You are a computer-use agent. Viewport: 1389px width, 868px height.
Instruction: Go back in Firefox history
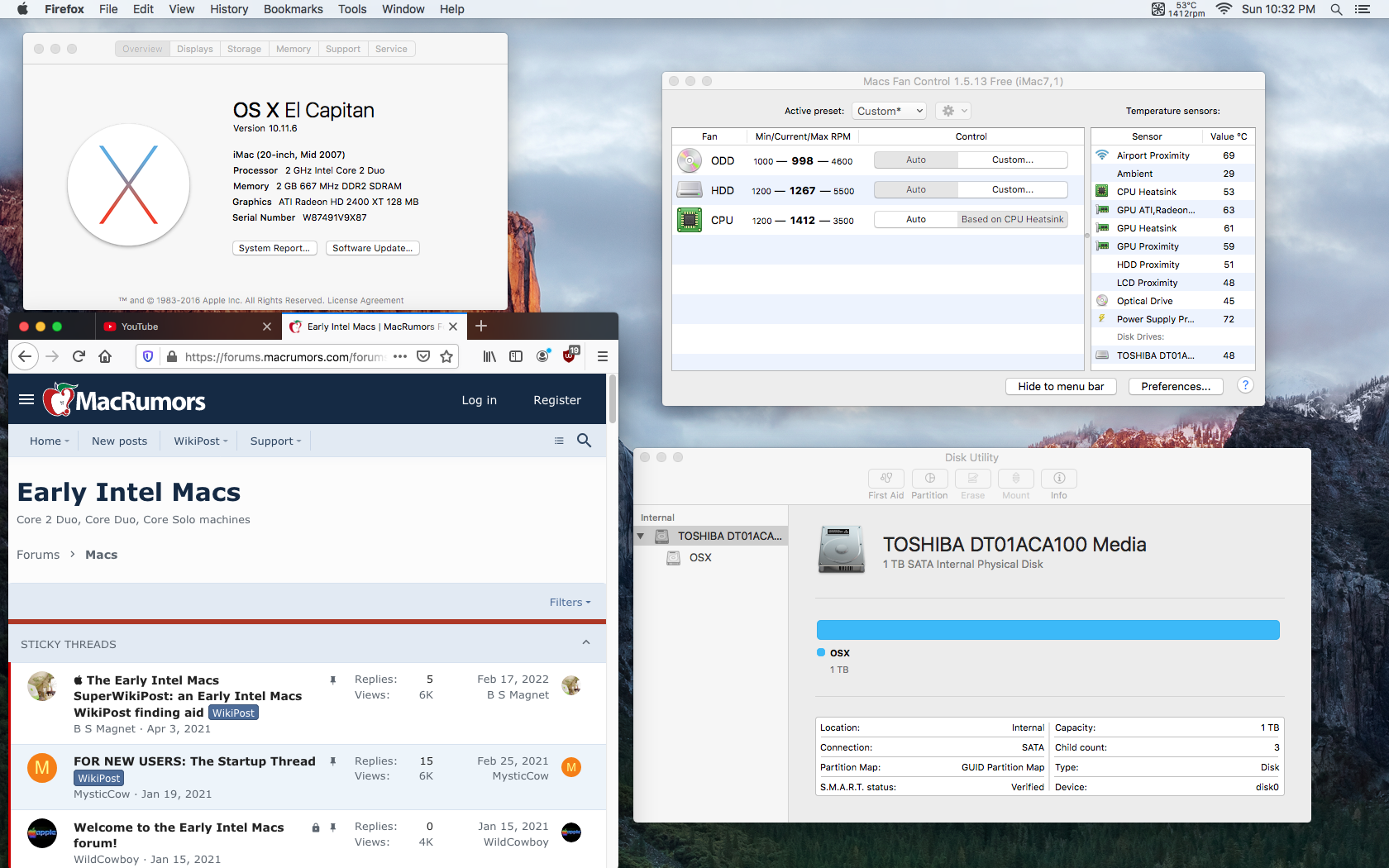(x=25, y=356)
